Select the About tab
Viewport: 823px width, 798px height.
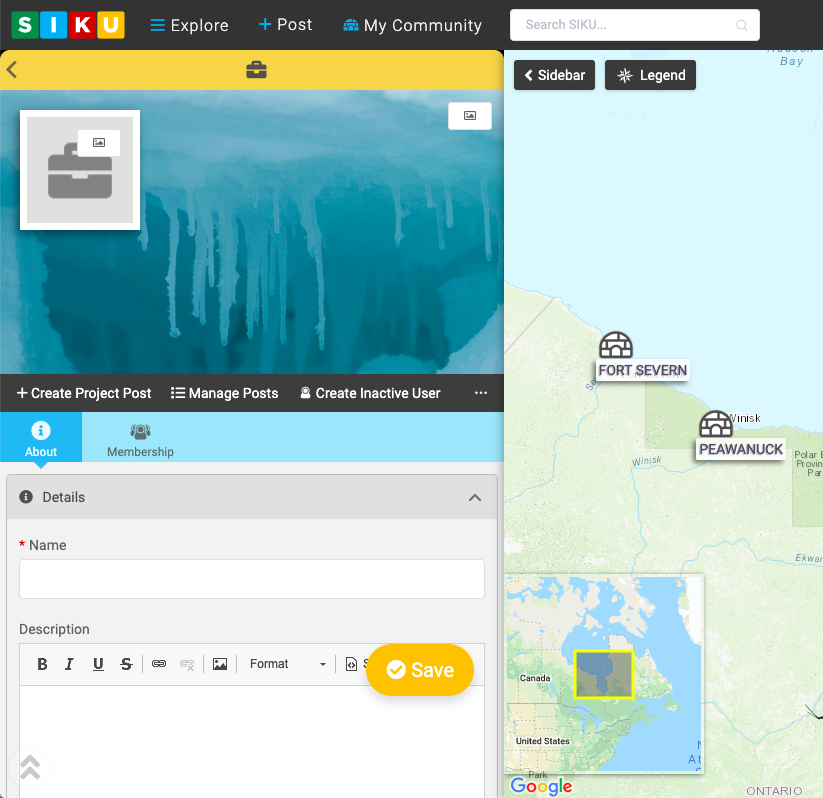tap(41, 440)
